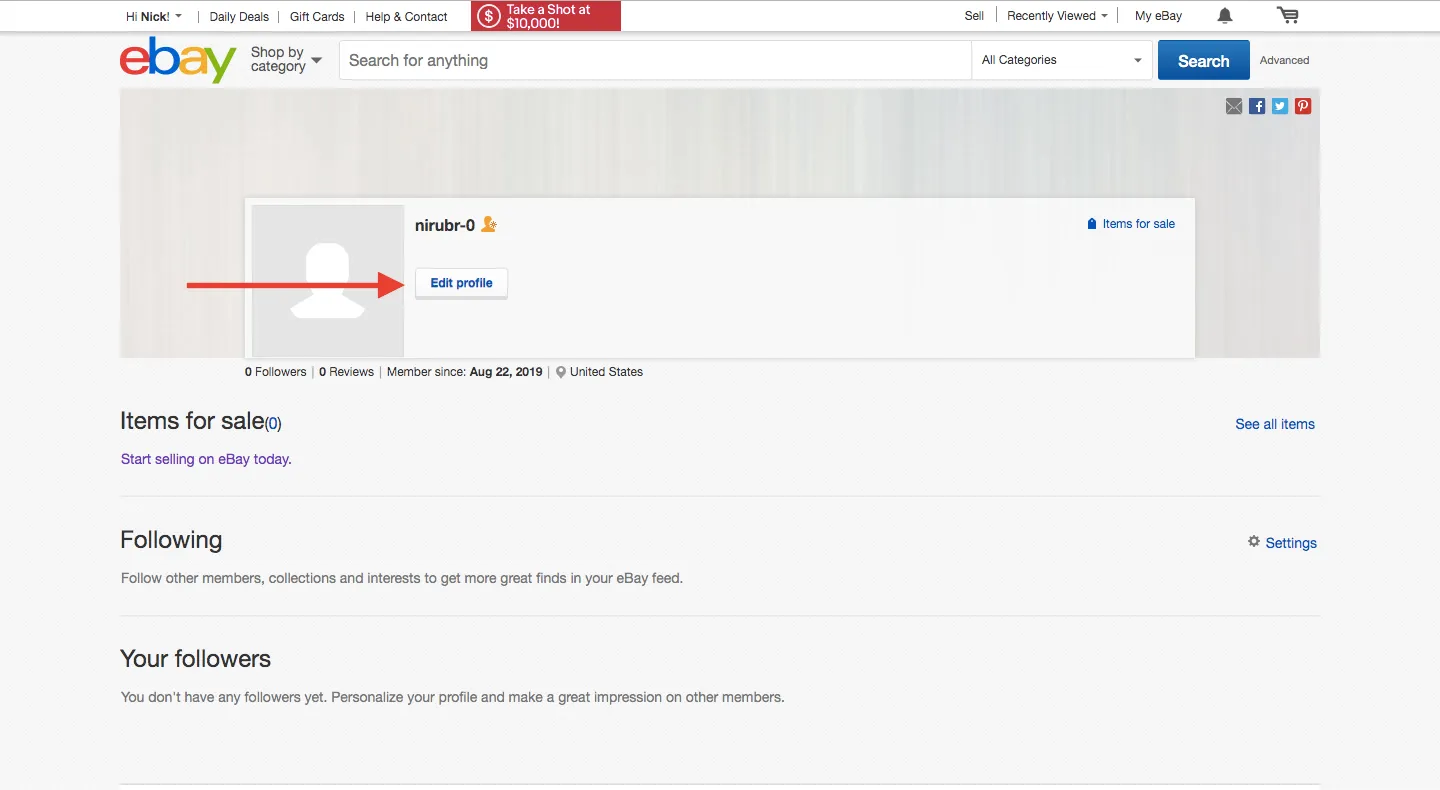Open notifications via the bell icon
This screenshot has width=1440, height=790.
tap(1224, 15)
